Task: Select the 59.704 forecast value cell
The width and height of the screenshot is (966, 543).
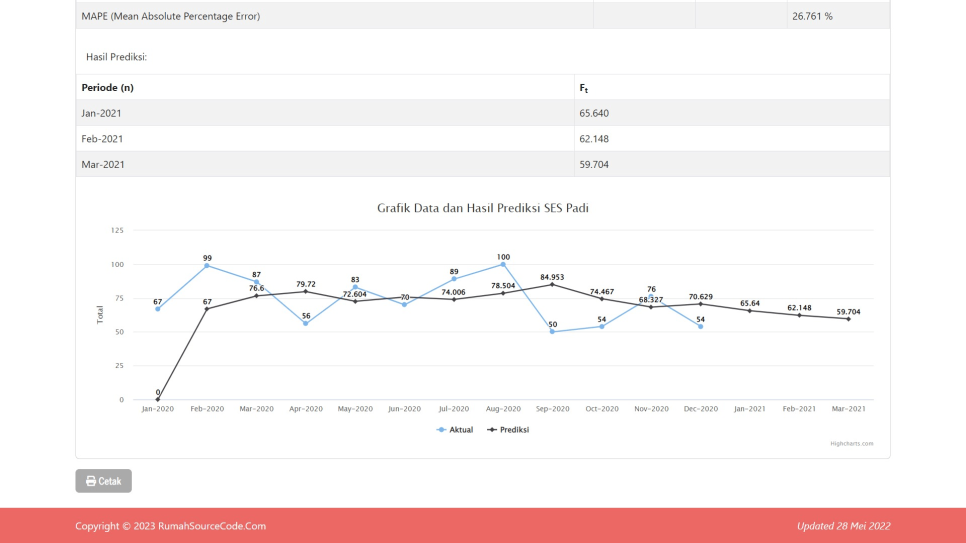Action: (x=731, y=164)
